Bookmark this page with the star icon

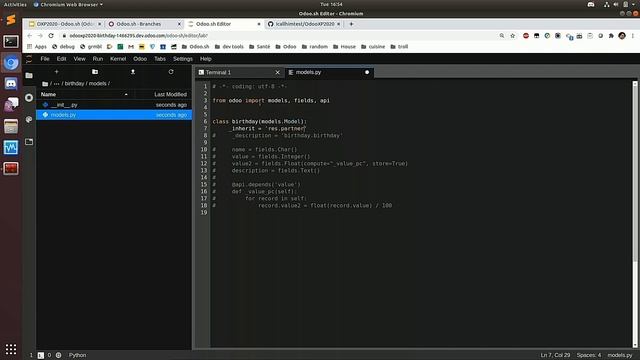pos(513,36)
